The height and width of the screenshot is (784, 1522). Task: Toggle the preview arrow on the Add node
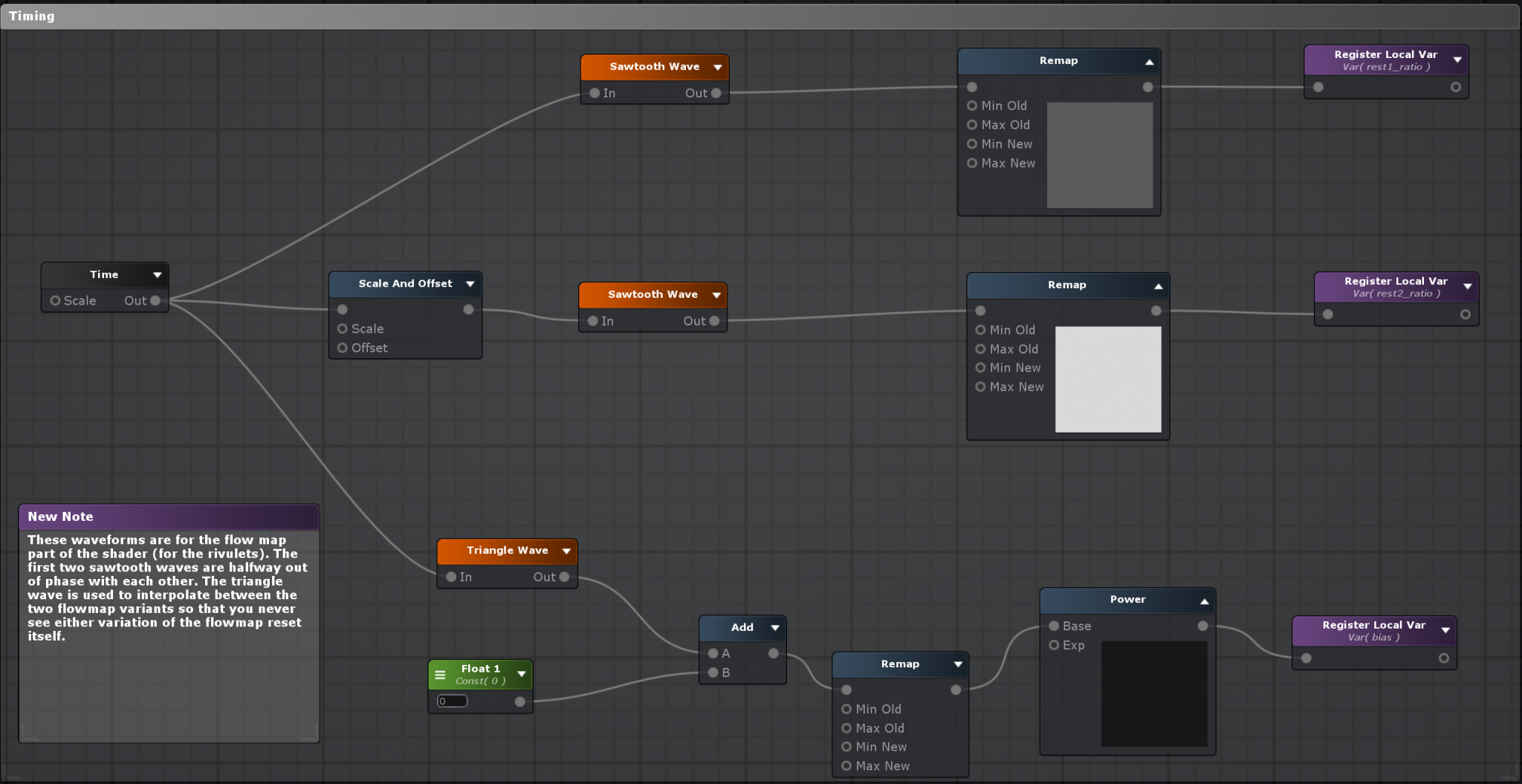pos(775,628)
